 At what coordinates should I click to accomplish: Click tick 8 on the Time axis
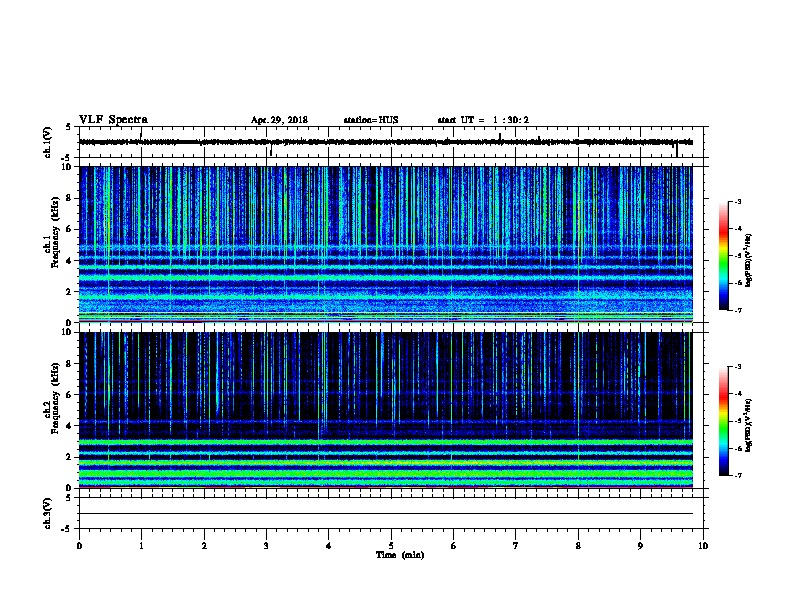point(578,546)
